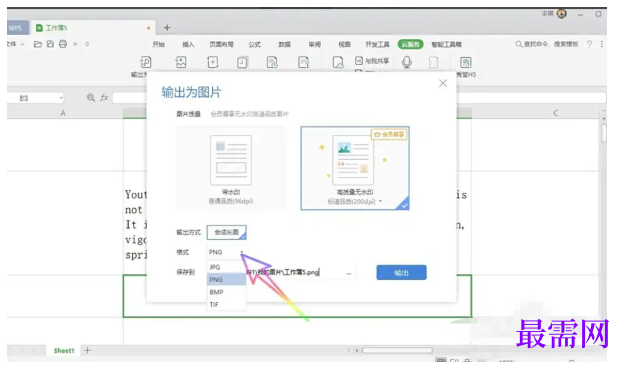Switch to the 页面布局 ribbon tab
Screen dimensions: 628x365
pyautogui.click(x=221, y=44)
